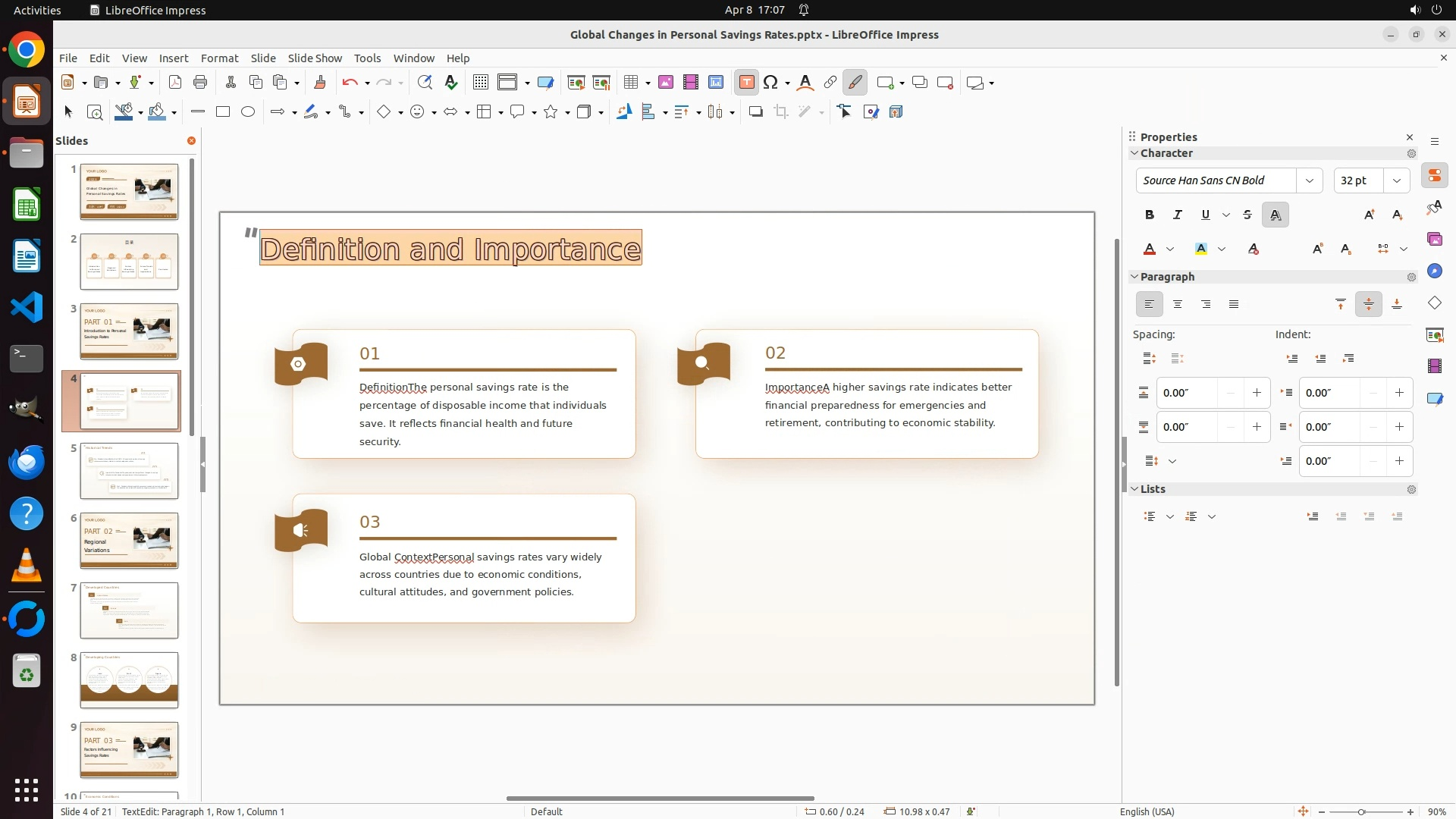Select slide 6 thumbnail
Image resolution: width=1456 pixels, height=819 pixels.
(x=129, y=541)
